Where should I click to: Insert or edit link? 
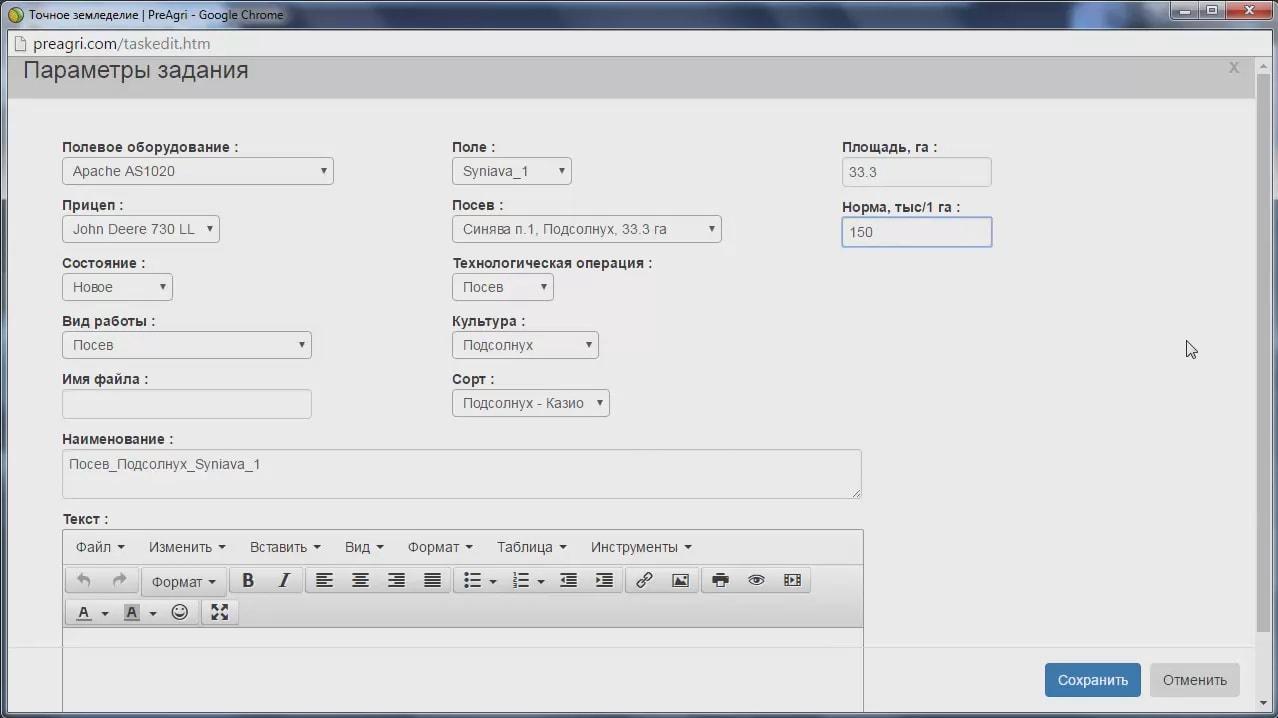coord(644,581)
